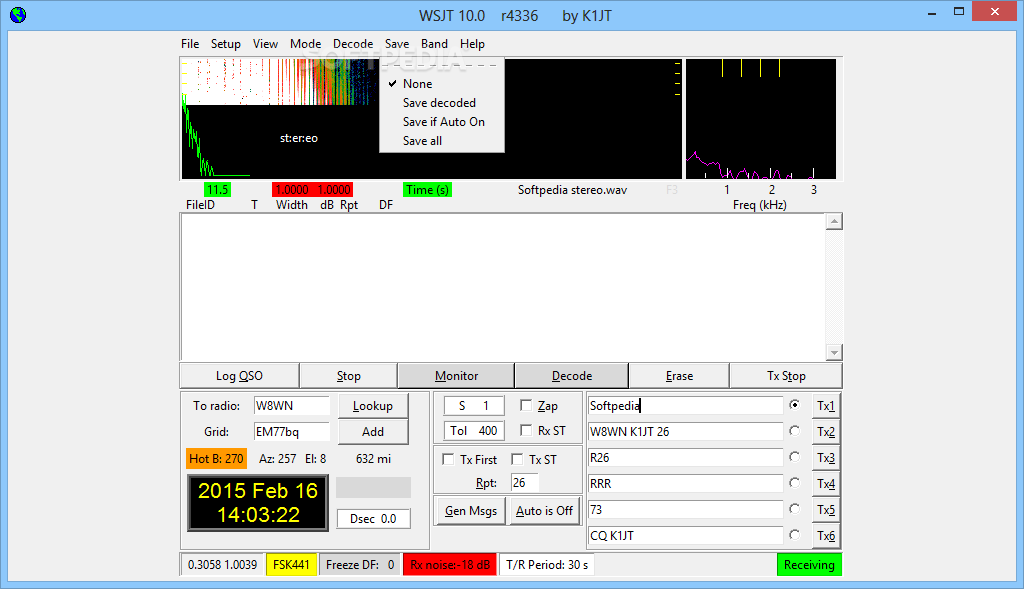The image size is (1024, 589).
Task: Click the Softpedia Tx message field
Action: (x=685, y=406)
